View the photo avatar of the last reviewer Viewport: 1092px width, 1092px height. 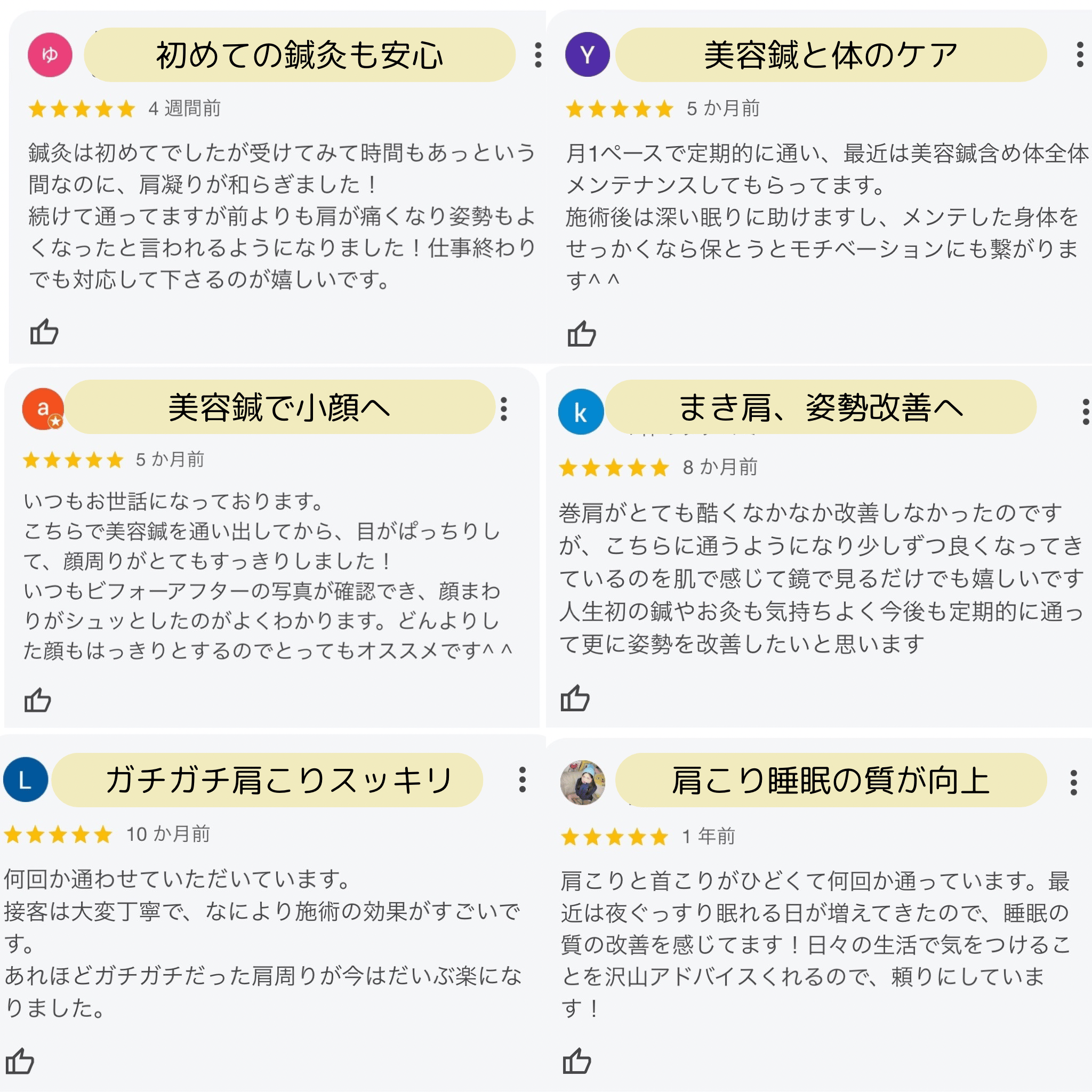click(582, 782)
